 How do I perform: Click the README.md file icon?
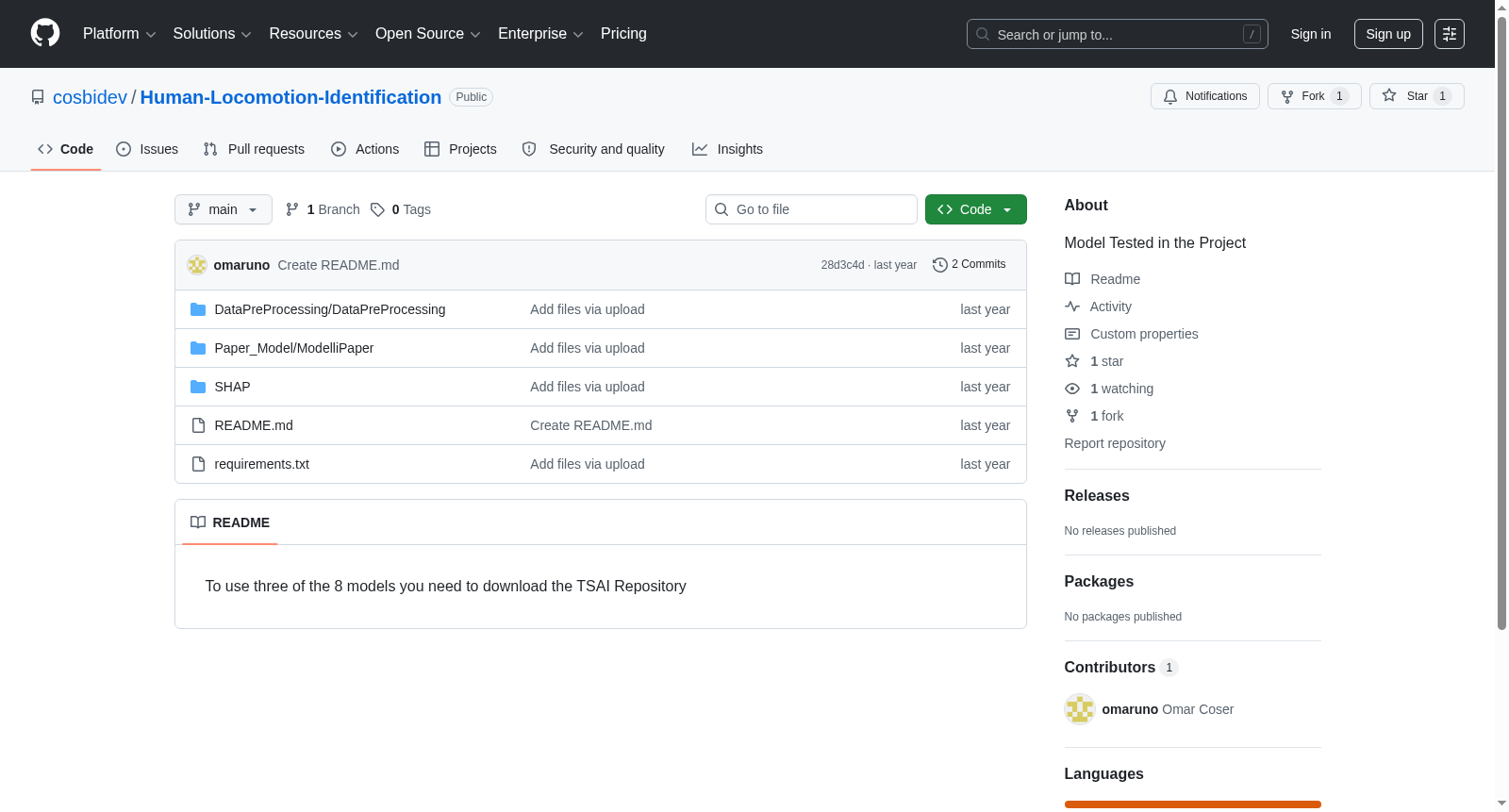coord(198,425)
